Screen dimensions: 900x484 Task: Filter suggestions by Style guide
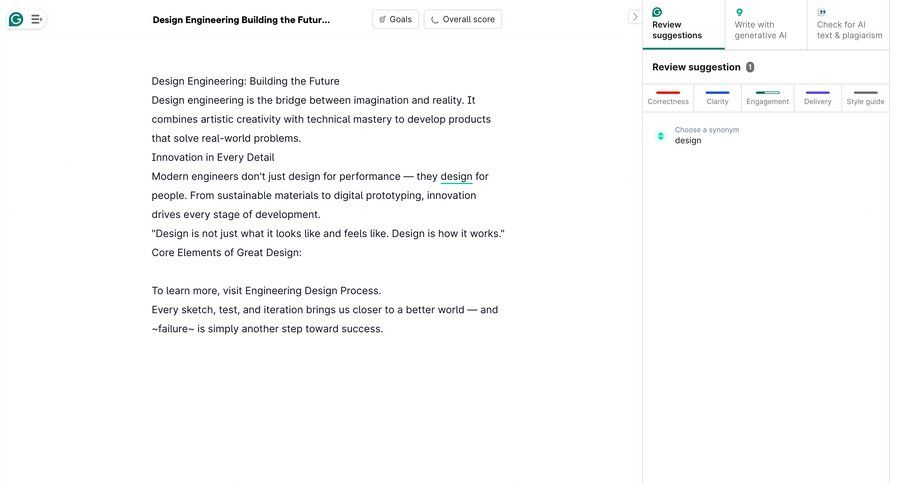[865, 97]
